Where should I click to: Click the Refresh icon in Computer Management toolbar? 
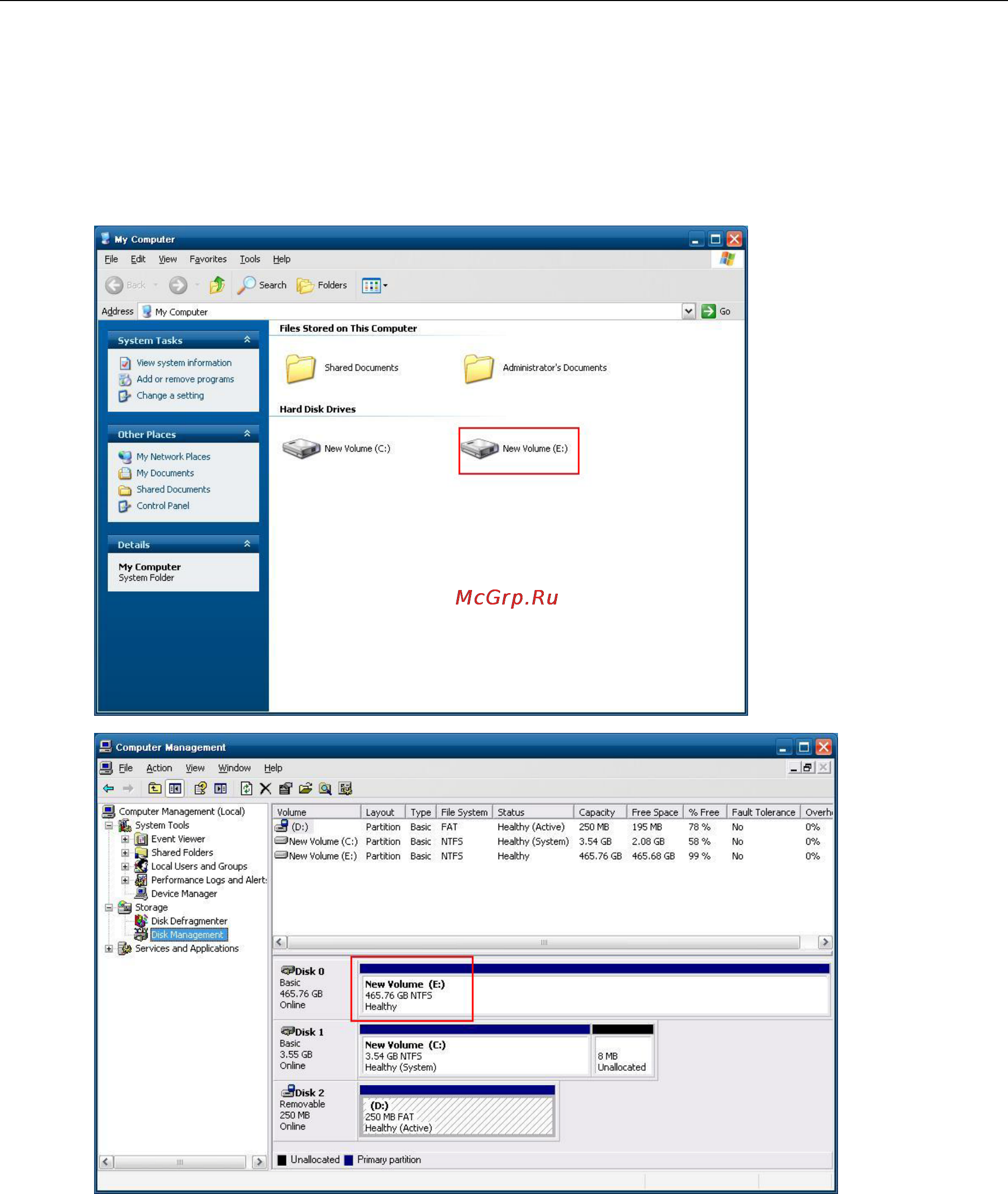pyautogui.click(x=246, y=789)
